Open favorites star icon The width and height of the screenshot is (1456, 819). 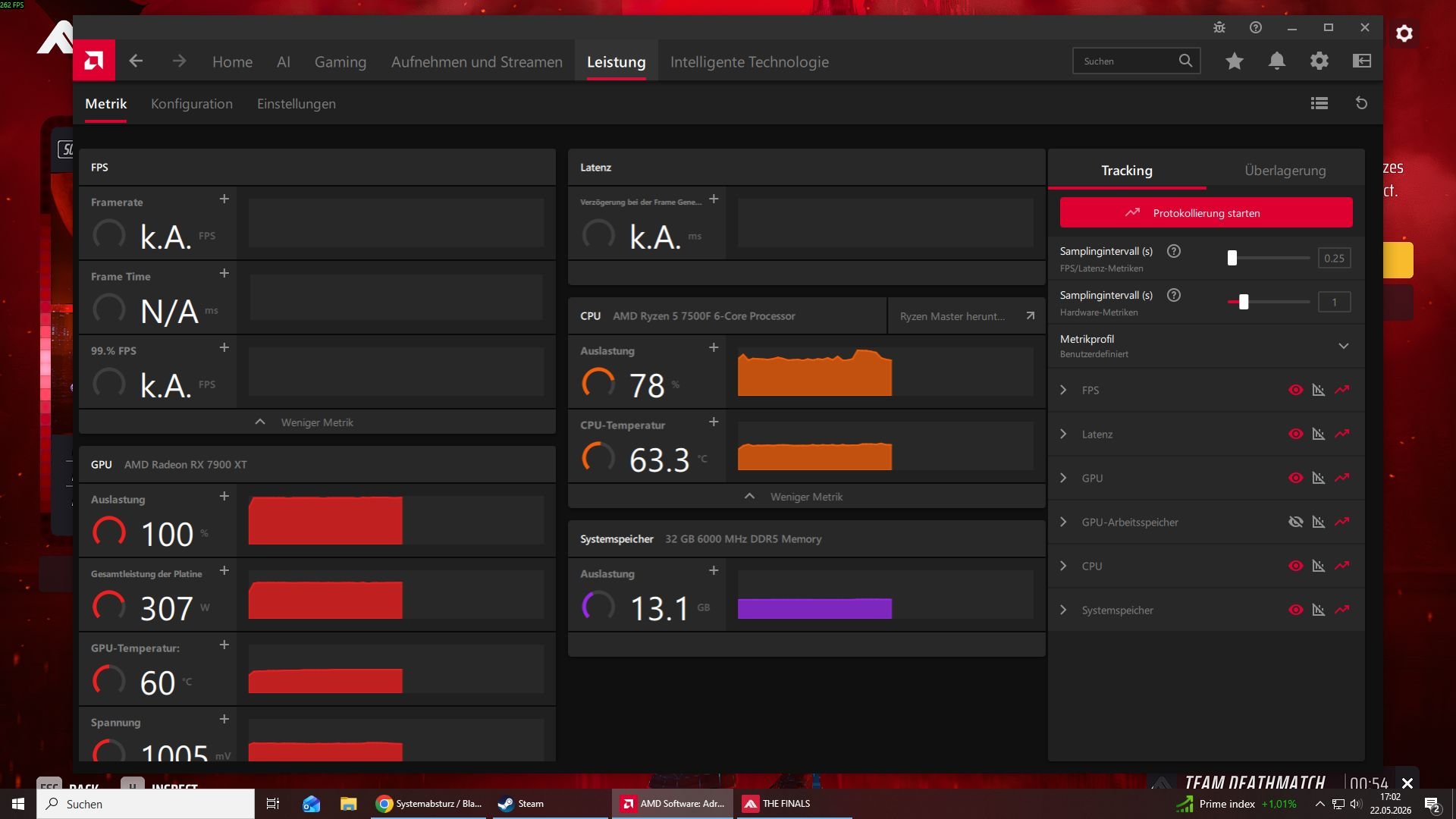coord(1235,61)
